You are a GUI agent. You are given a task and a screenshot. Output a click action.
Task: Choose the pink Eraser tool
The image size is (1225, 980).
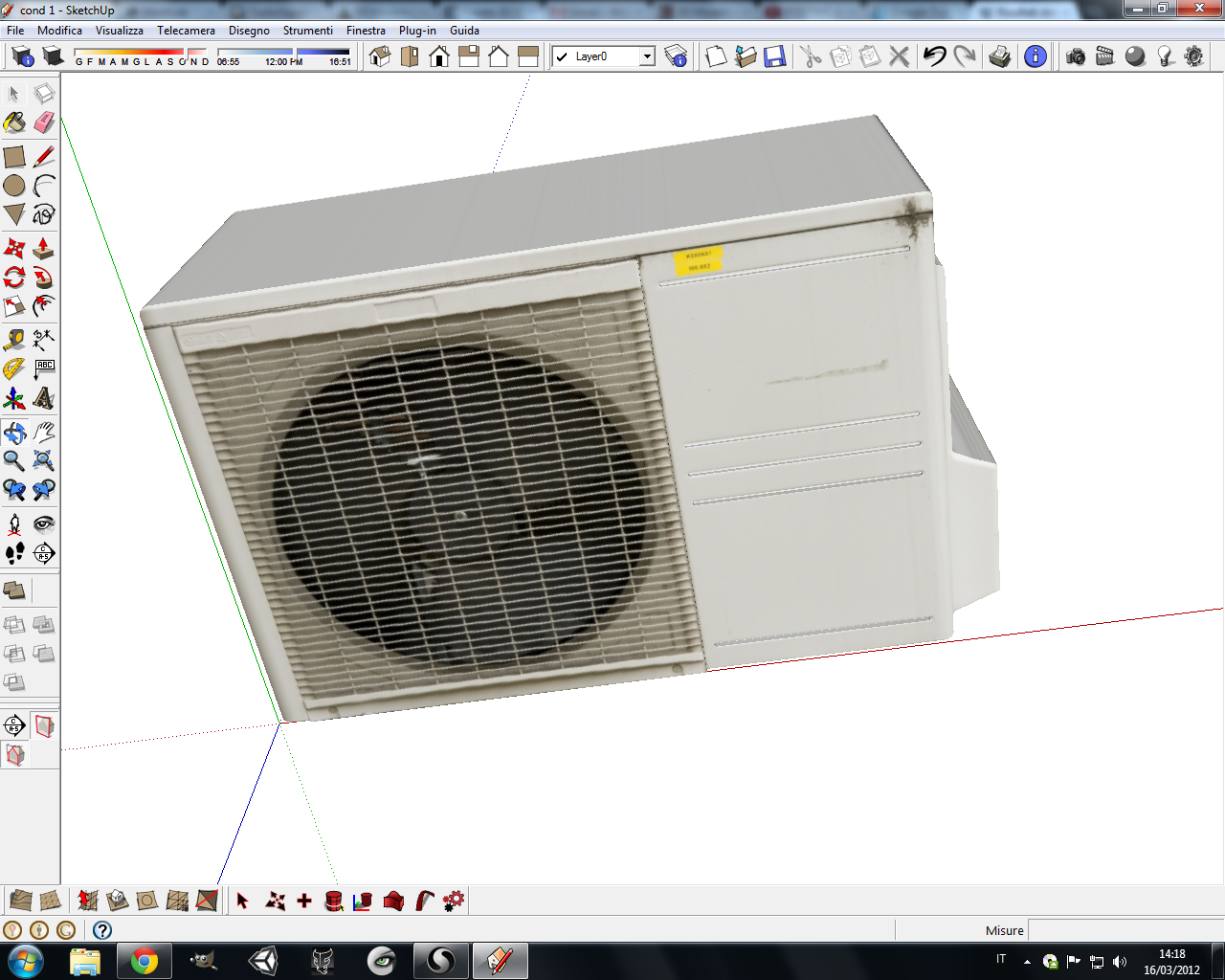pyautogui.click(x=44, y=122)
